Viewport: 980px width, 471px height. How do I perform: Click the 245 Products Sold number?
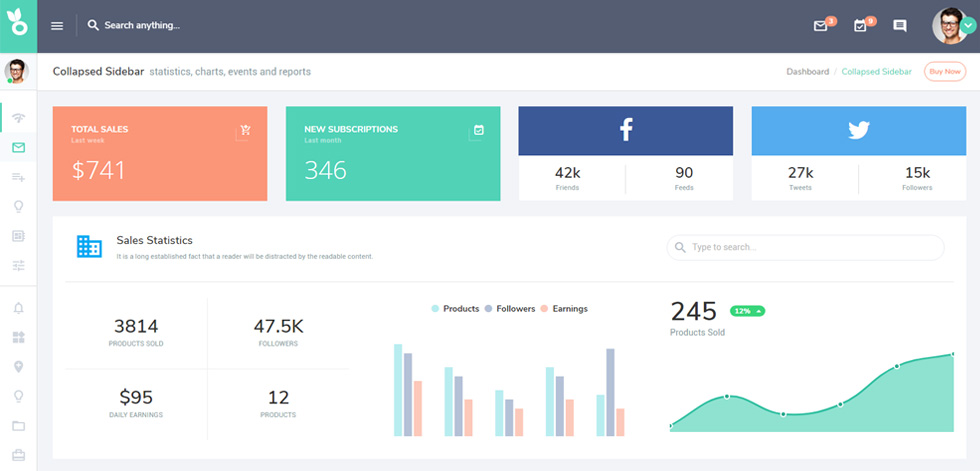pyautogui.click(x=694, y=312)
